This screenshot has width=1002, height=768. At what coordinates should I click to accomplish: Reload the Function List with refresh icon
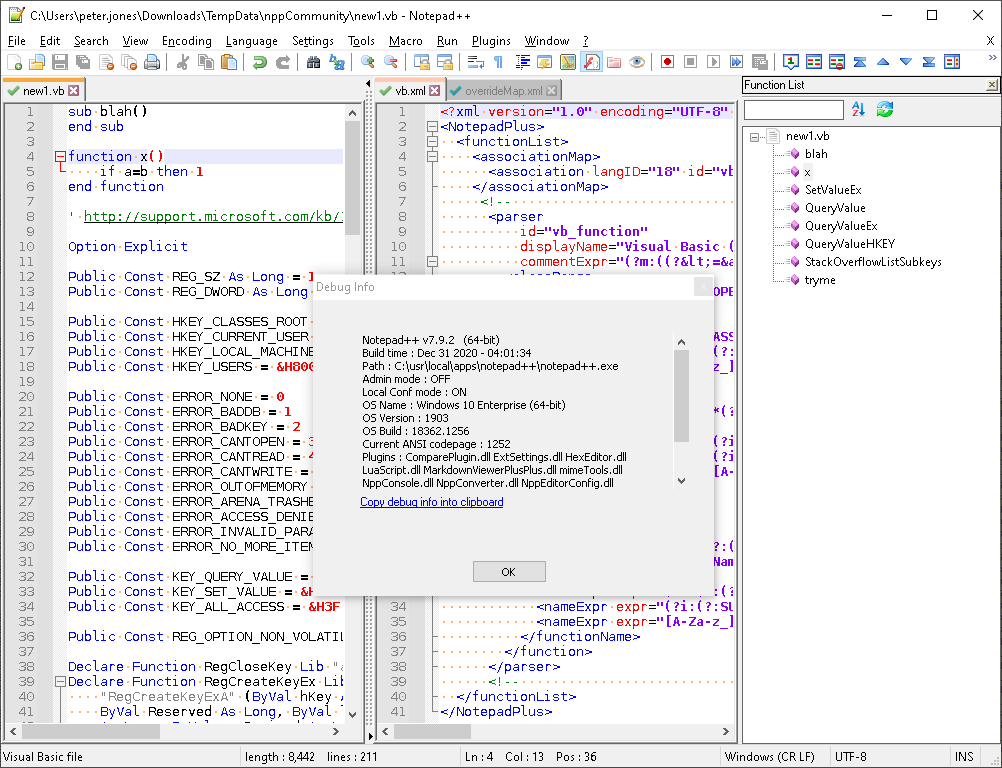tap(884, 109)
